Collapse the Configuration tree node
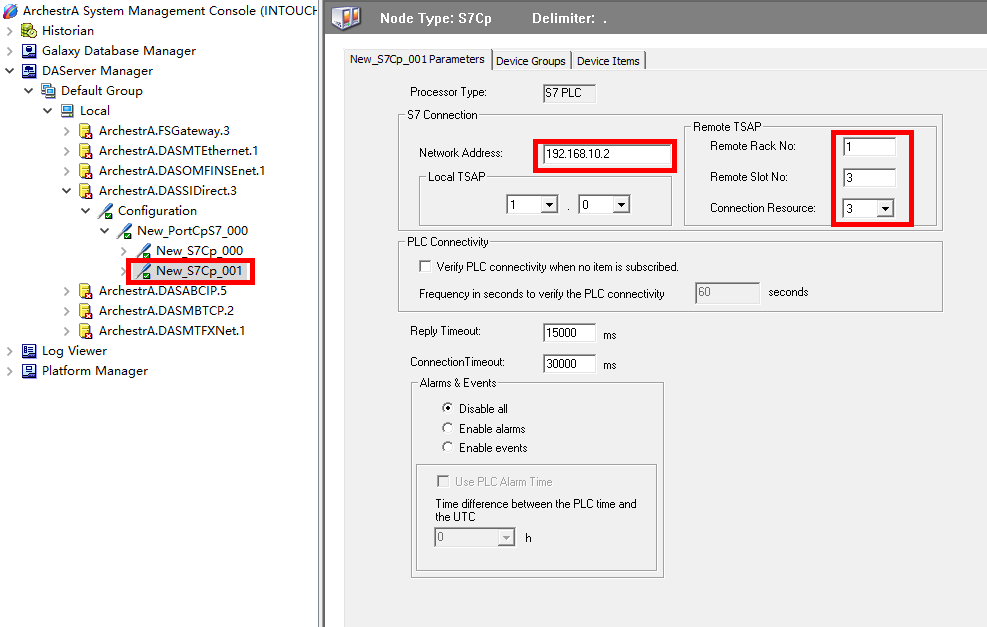Image resolution: width=987 pixels, height=627 pixels. pyautogui.click(x=86, y=211)
